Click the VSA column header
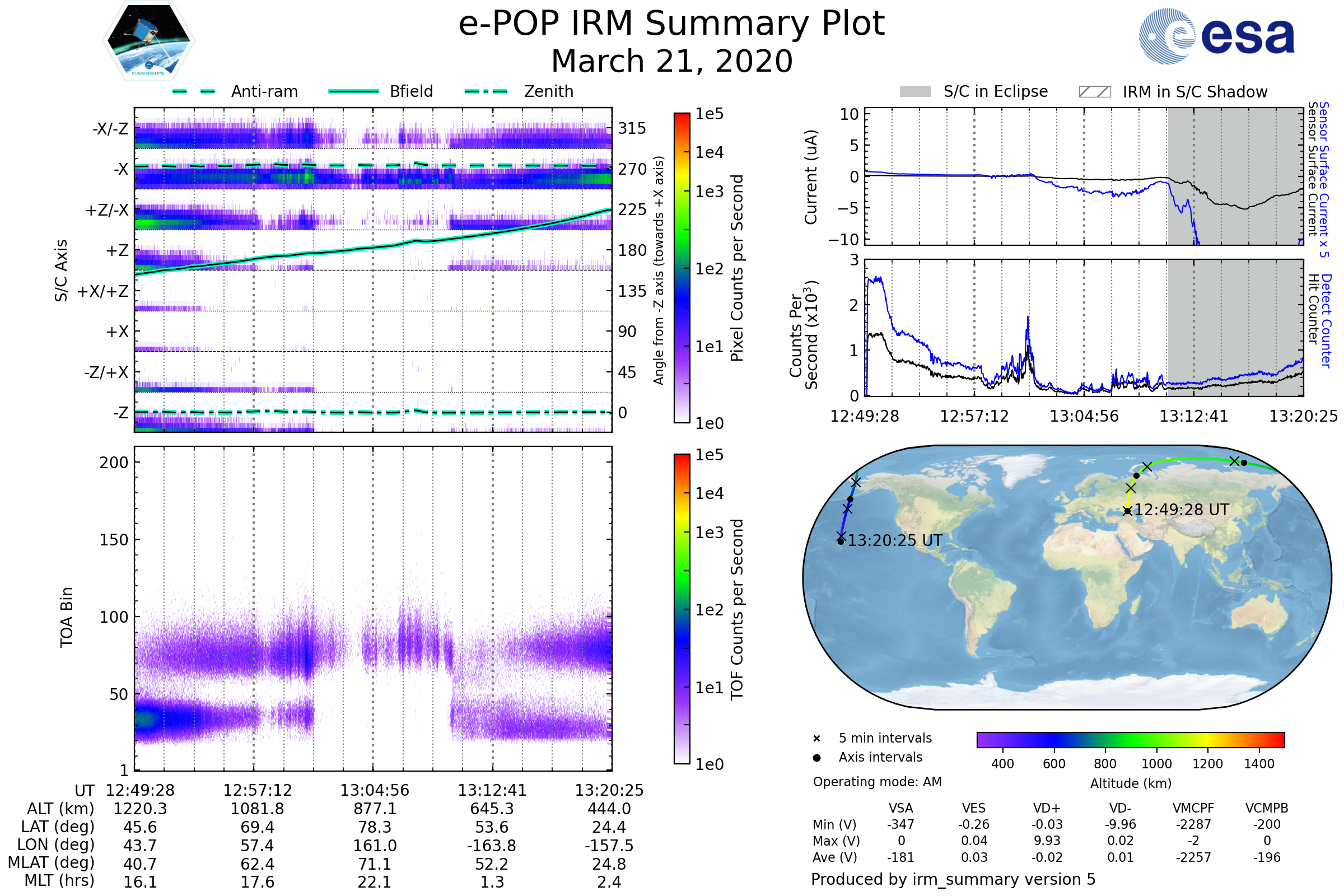Image resolution: width=1344 pixels, height=896 pixels. 900,808
